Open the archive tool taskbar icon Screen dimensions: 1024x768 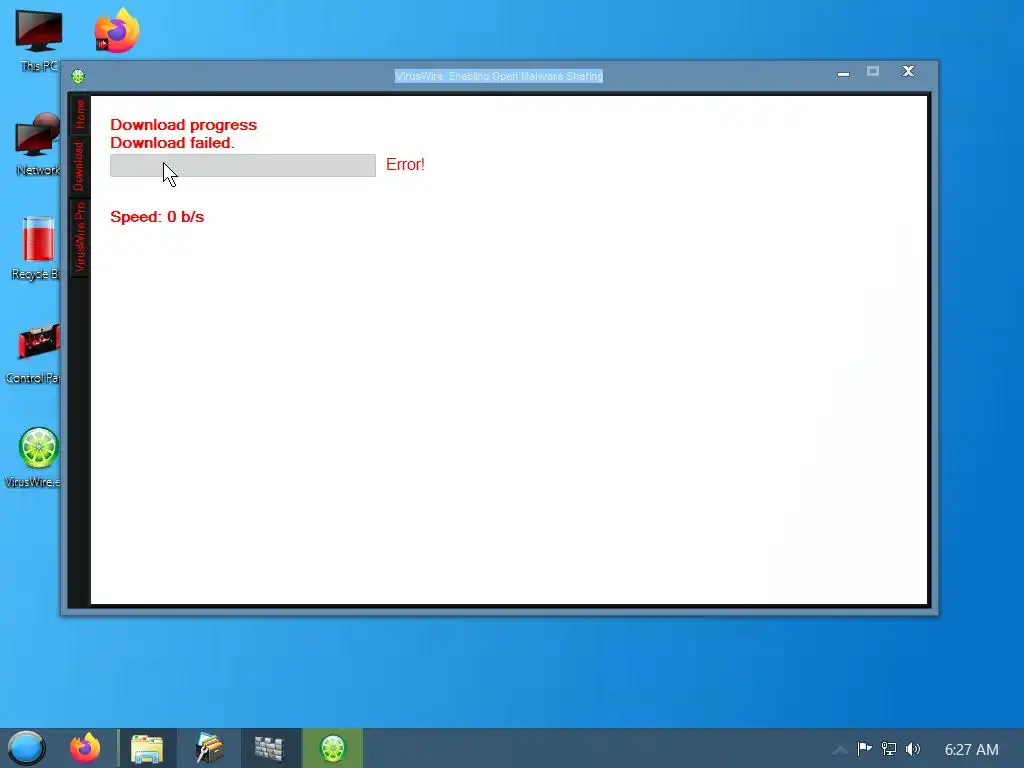pos(209,748)
